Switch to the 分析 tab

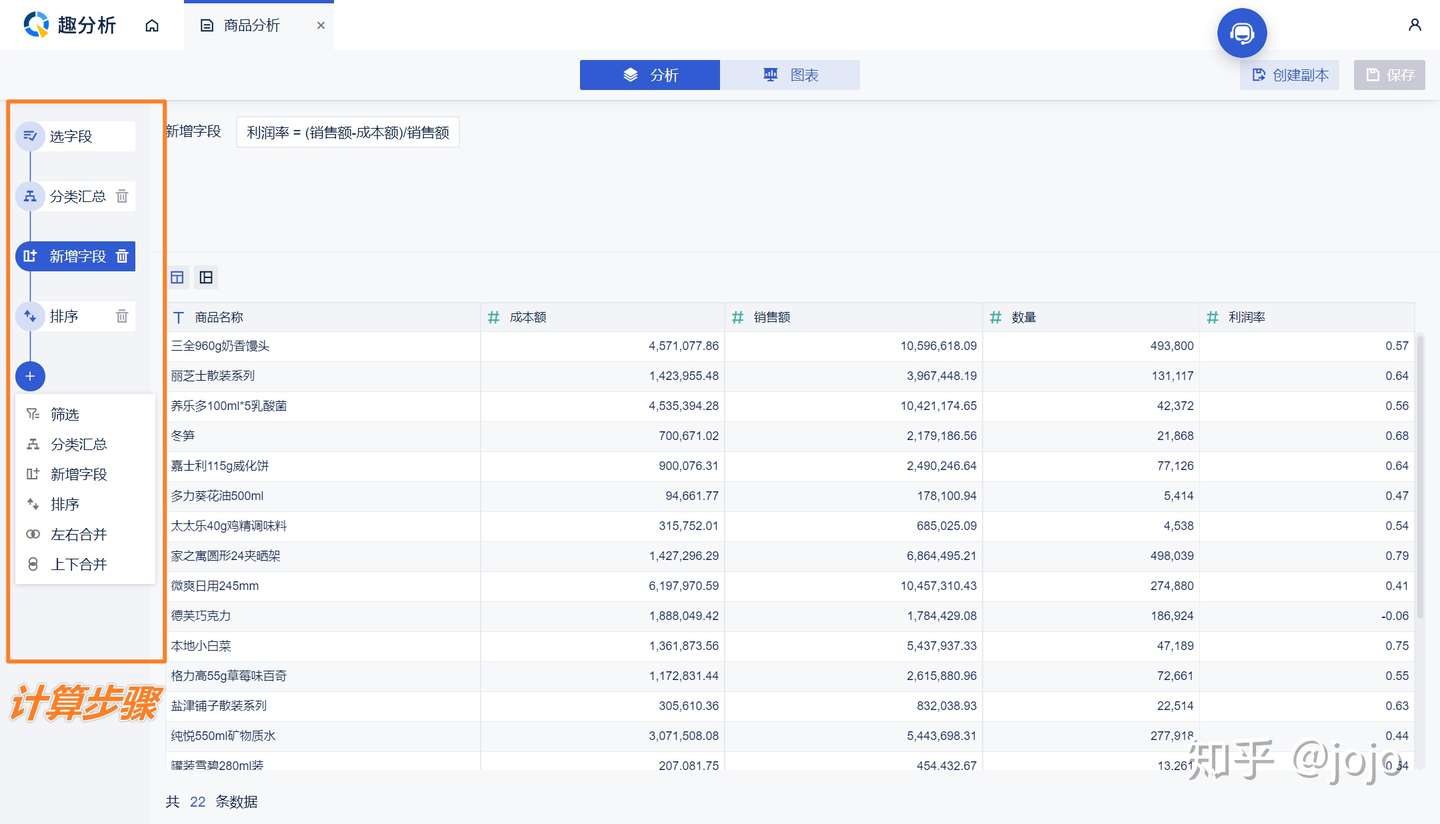(x=650, y=75)
